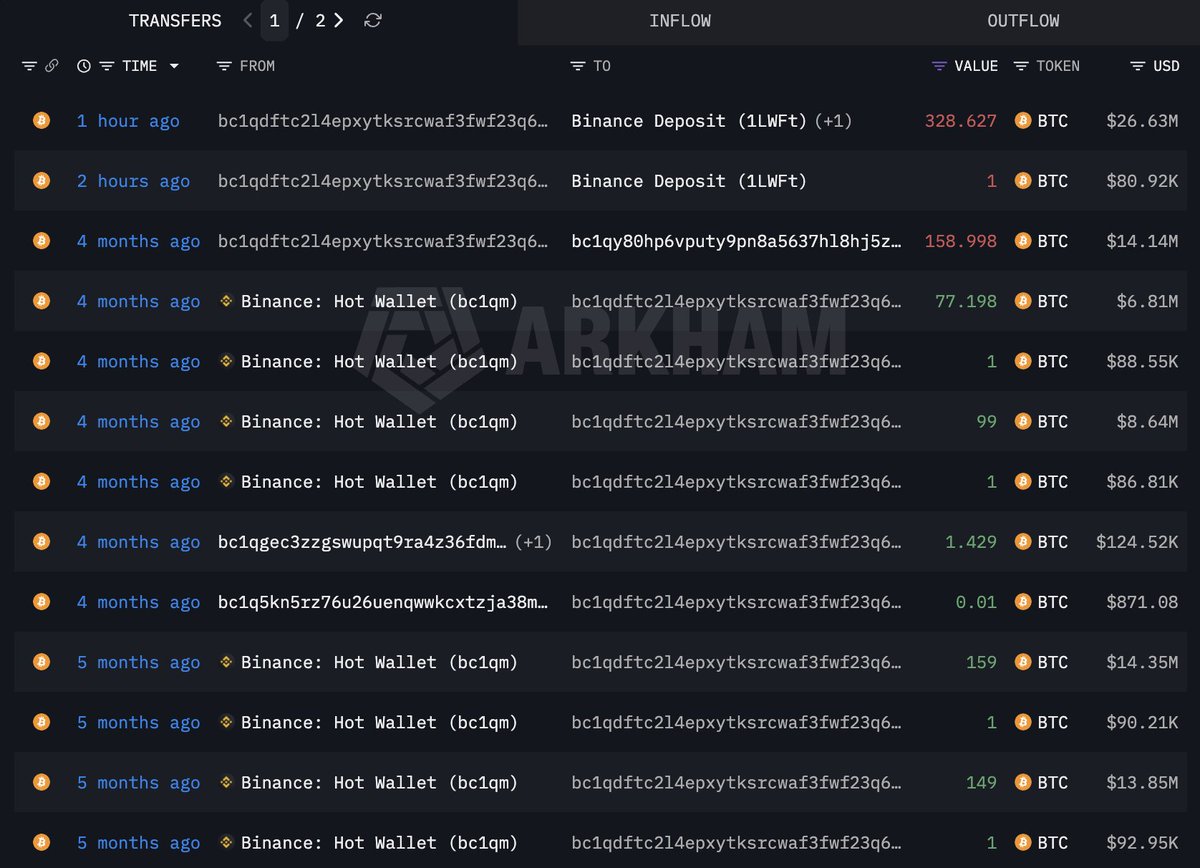Open Binance Deposit (1LWFt) with +1 tag
Screen dimensions: 1200x868
pos(689,121)
